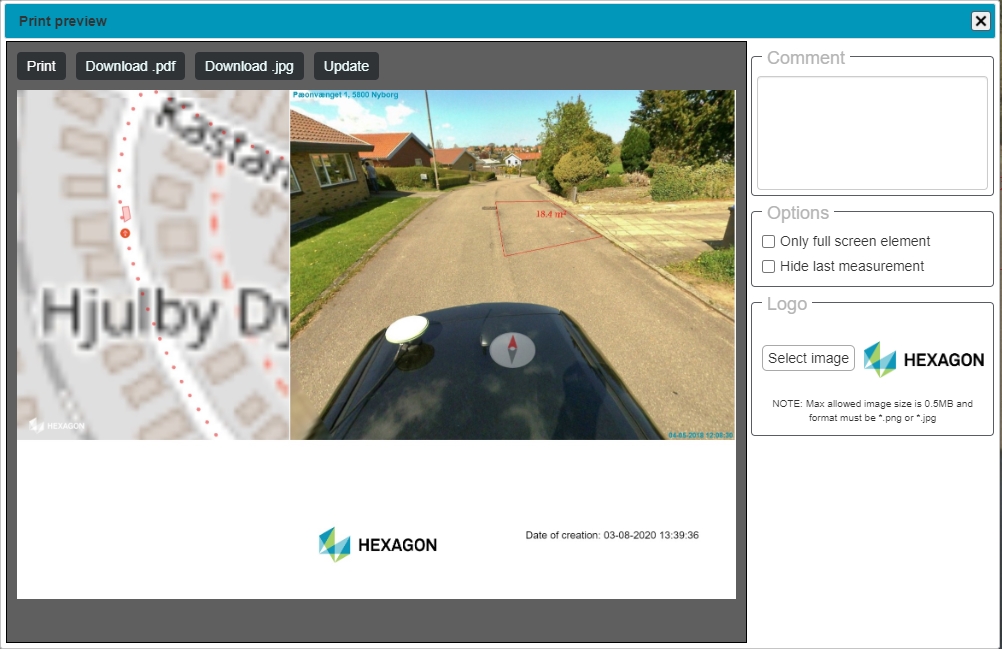The image size is (1002, 649).
Task: Click the Hexagon logo in the page footer
Action: click(378, 545)
